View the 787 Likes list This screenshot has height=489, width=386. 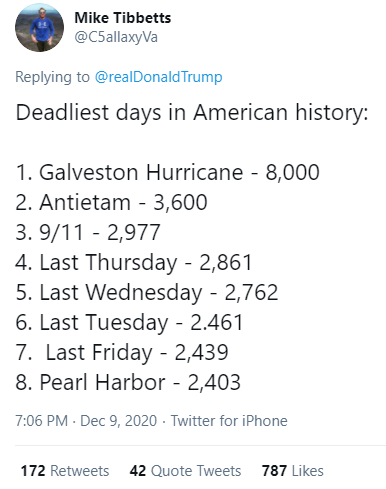tap(293, 471)
